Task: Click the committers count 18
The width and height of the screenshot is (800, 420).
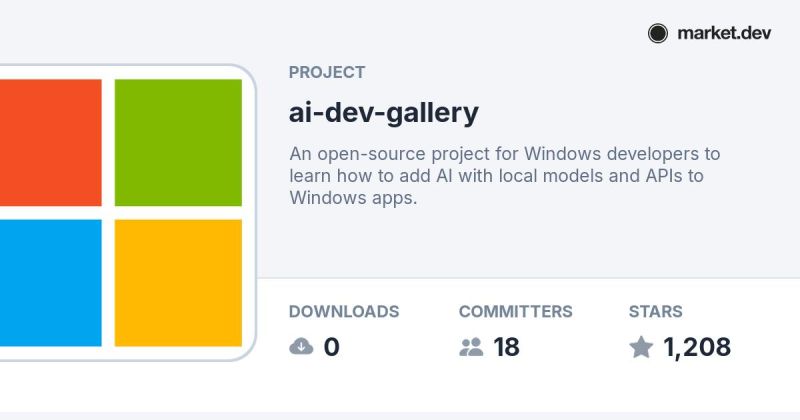Action: coord(506,347)
